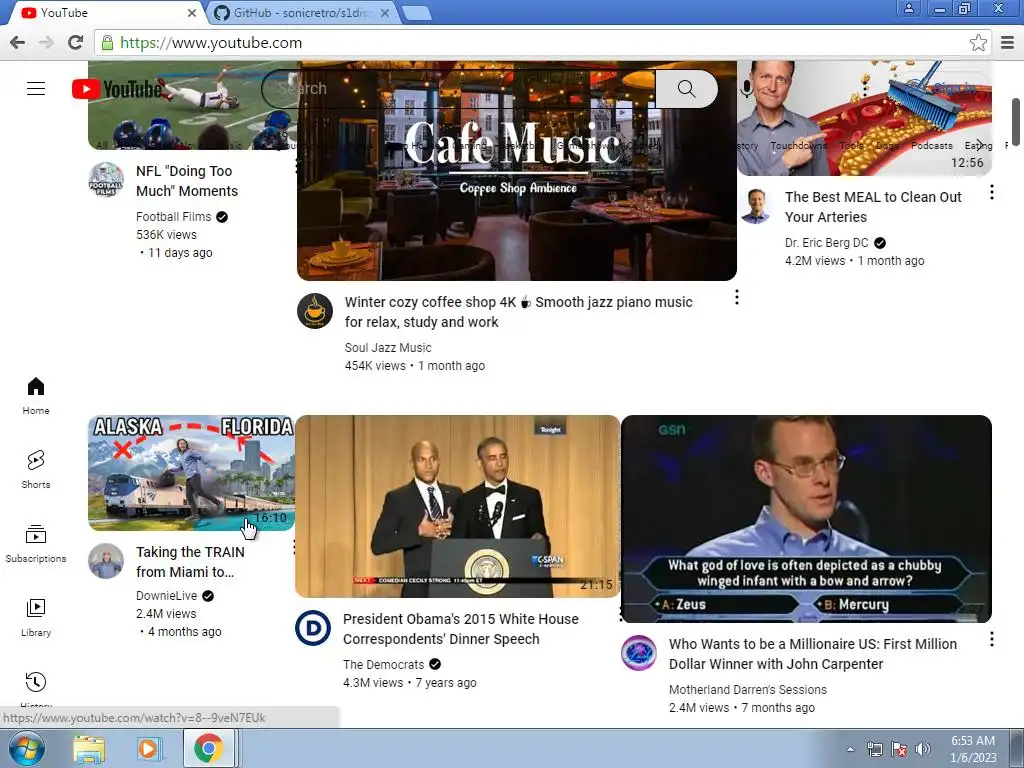
Task: Click the Football Films channel avatar
Action: [x=106, y=179]
